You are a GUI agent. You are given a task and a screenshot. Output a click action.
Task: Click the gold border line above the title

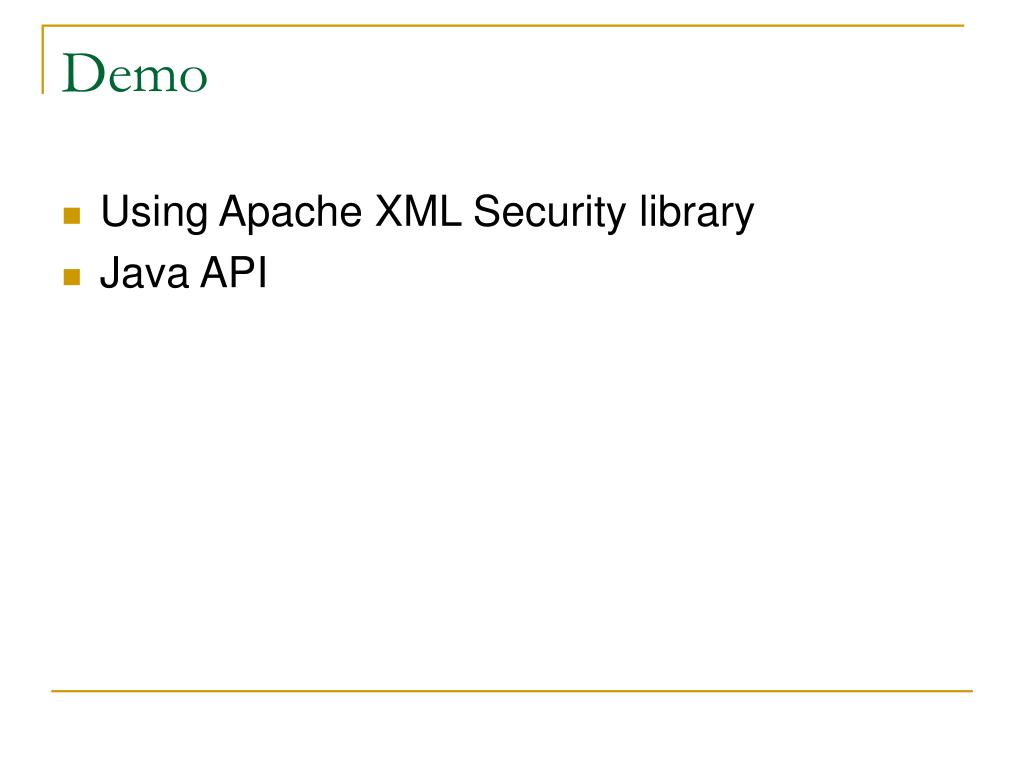coord(503,25)
